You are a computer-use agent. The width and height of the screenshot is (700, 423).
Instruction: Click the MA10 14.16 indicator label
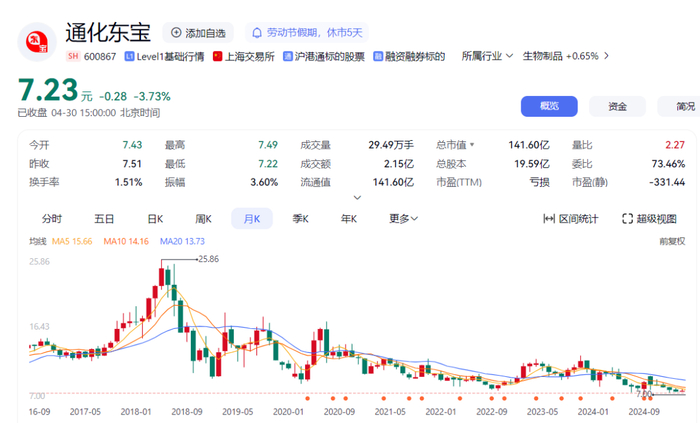point(126,241)
